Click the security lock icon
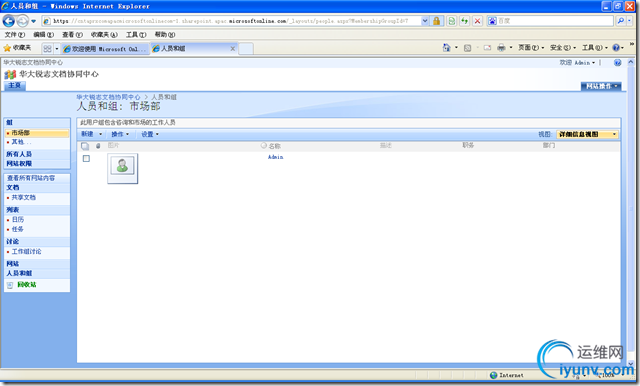The width and height of the screenshot is (640, 386). pyautogui.click(x=436, y=21)
